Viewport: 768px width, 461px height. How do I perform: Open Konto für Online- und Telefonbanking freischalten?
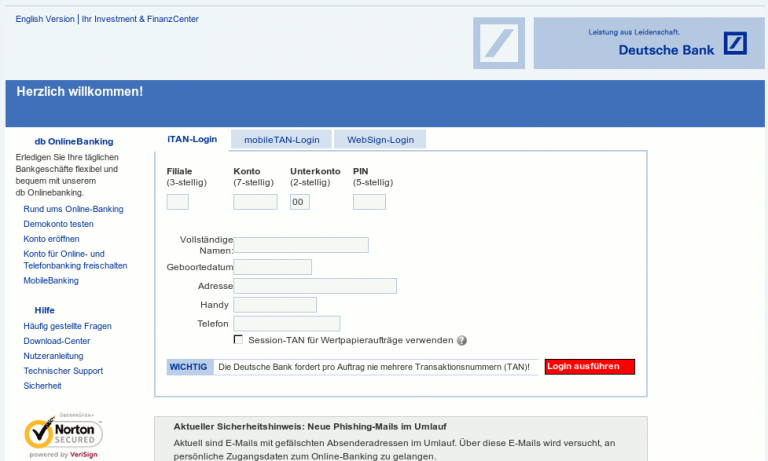tap(75, 260)
